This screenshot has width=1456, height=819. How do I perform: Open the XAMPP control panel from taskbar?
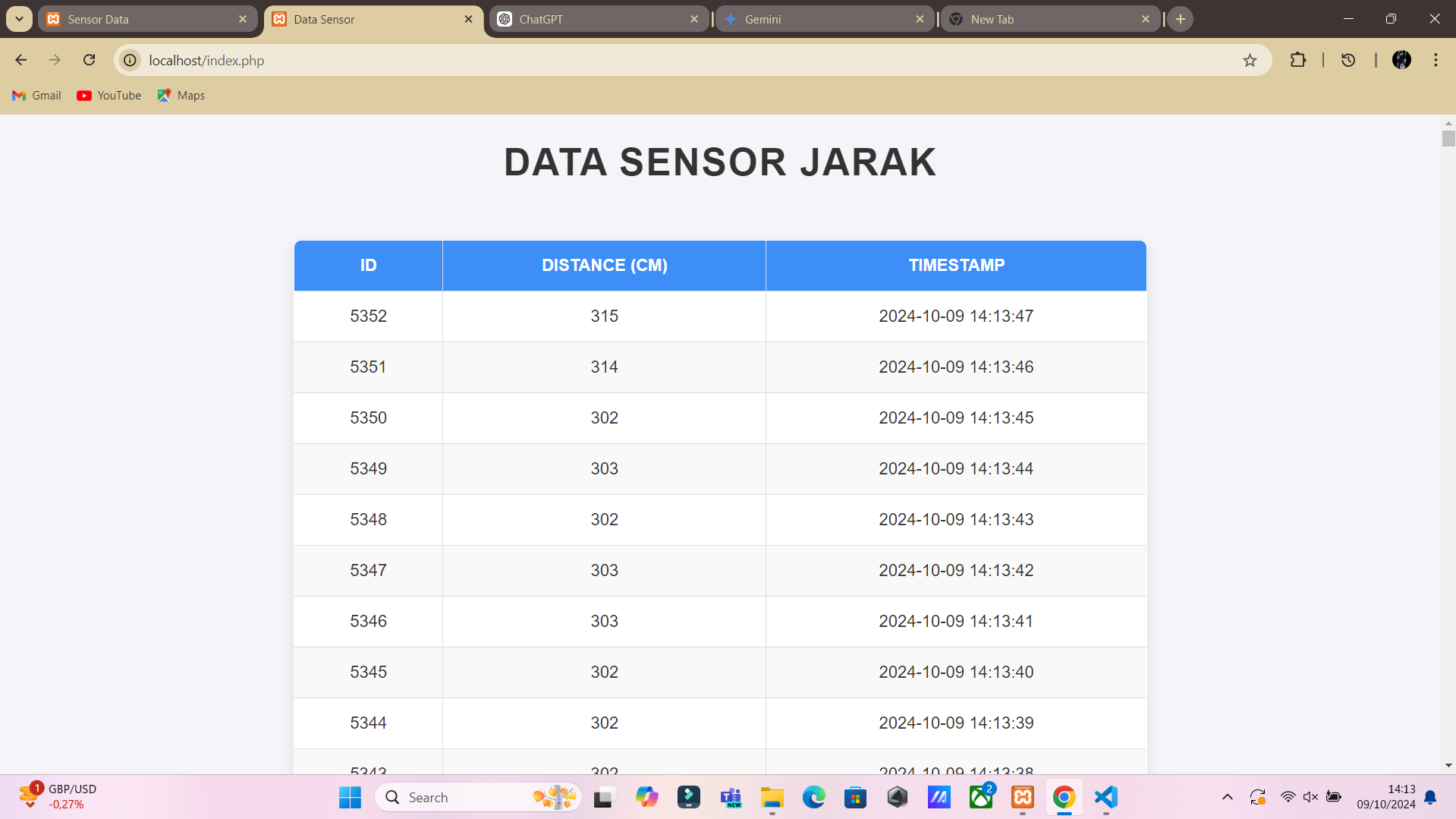point(1022,797)
